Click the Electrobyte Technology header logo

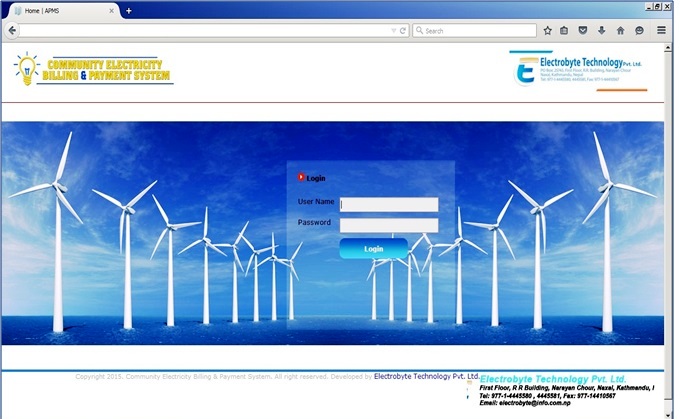[x=576, y=71]
